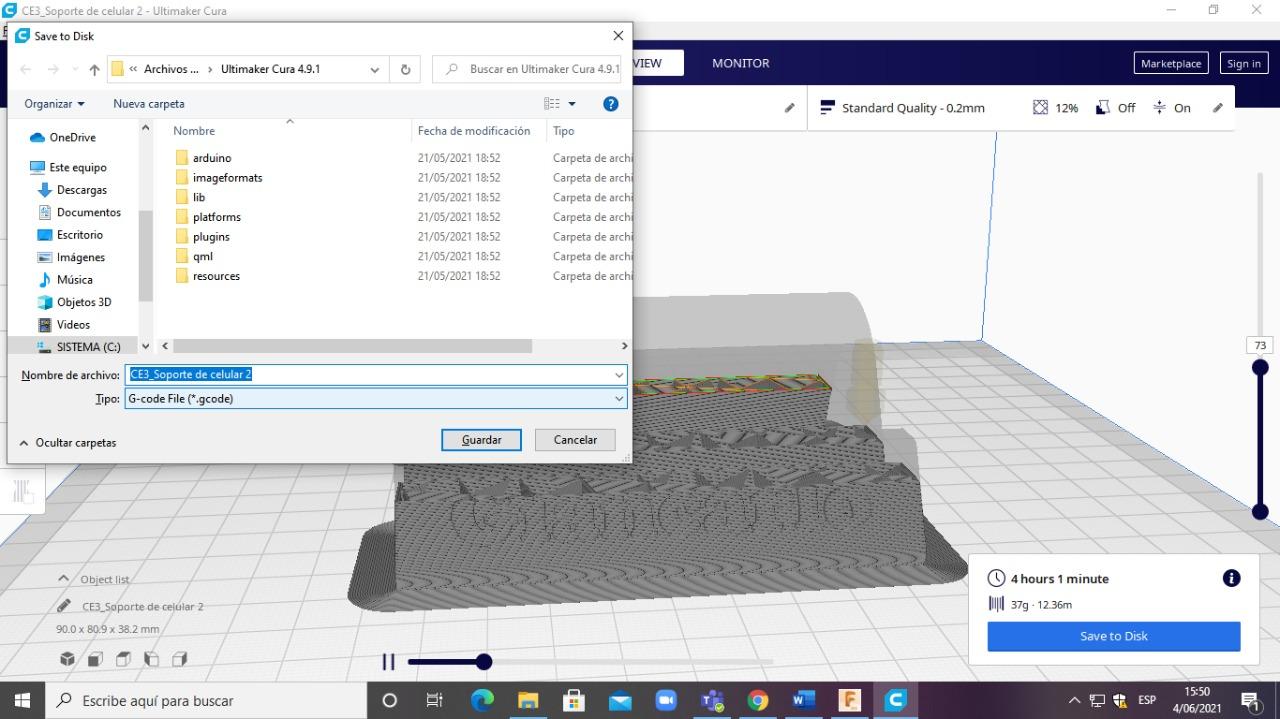Screen dimensions: 1280x719
Task: Open Zoom from taskbar
Action: 666,700
